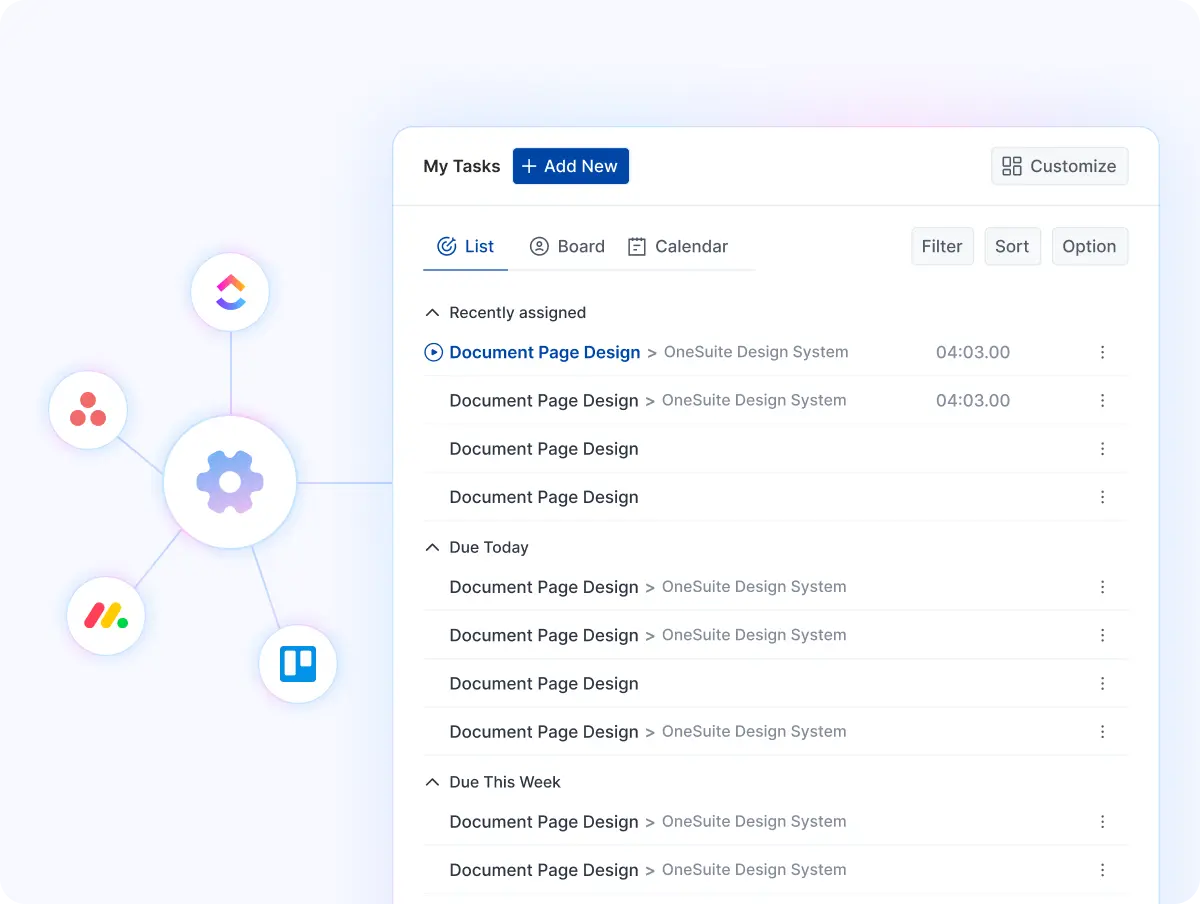Collapse the Due This Week section
This screenshot has width=1200, height=904.
coord(432,782)
